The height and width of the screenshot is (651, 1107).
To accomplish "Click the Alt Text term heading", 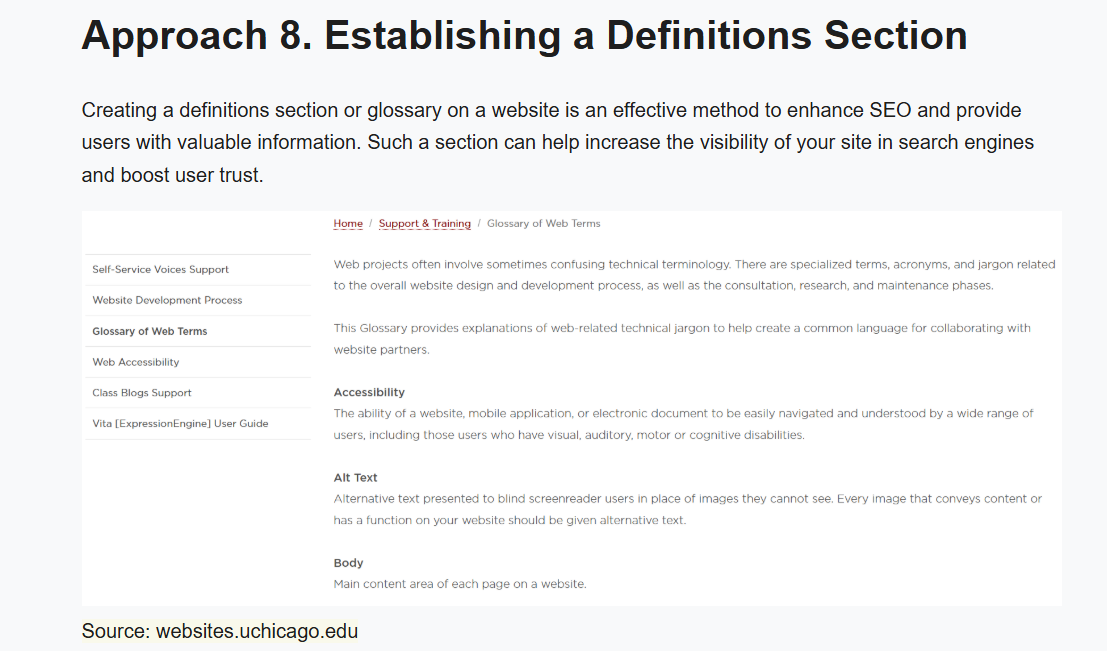I will coord(355,478).
